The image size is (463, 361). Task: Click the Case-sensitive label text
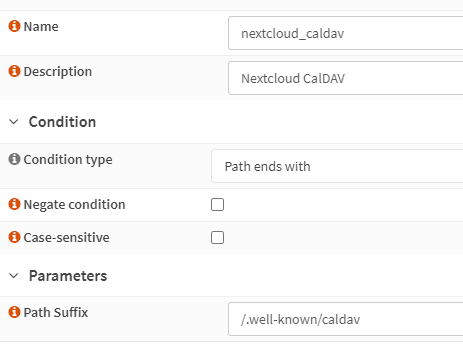tap(66, 237)
